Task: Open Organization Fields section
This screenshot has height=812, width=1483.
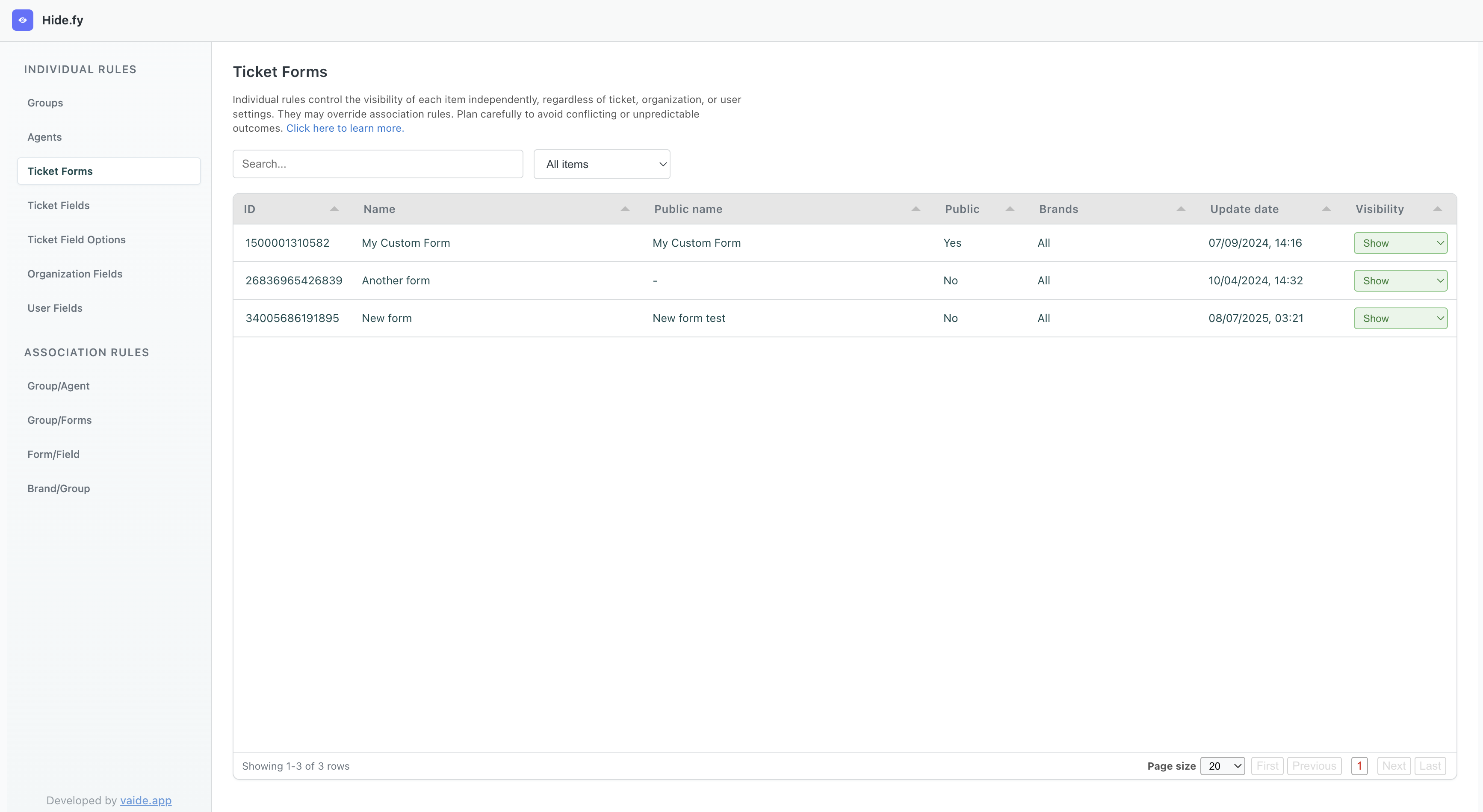Action: coord(75,274)
